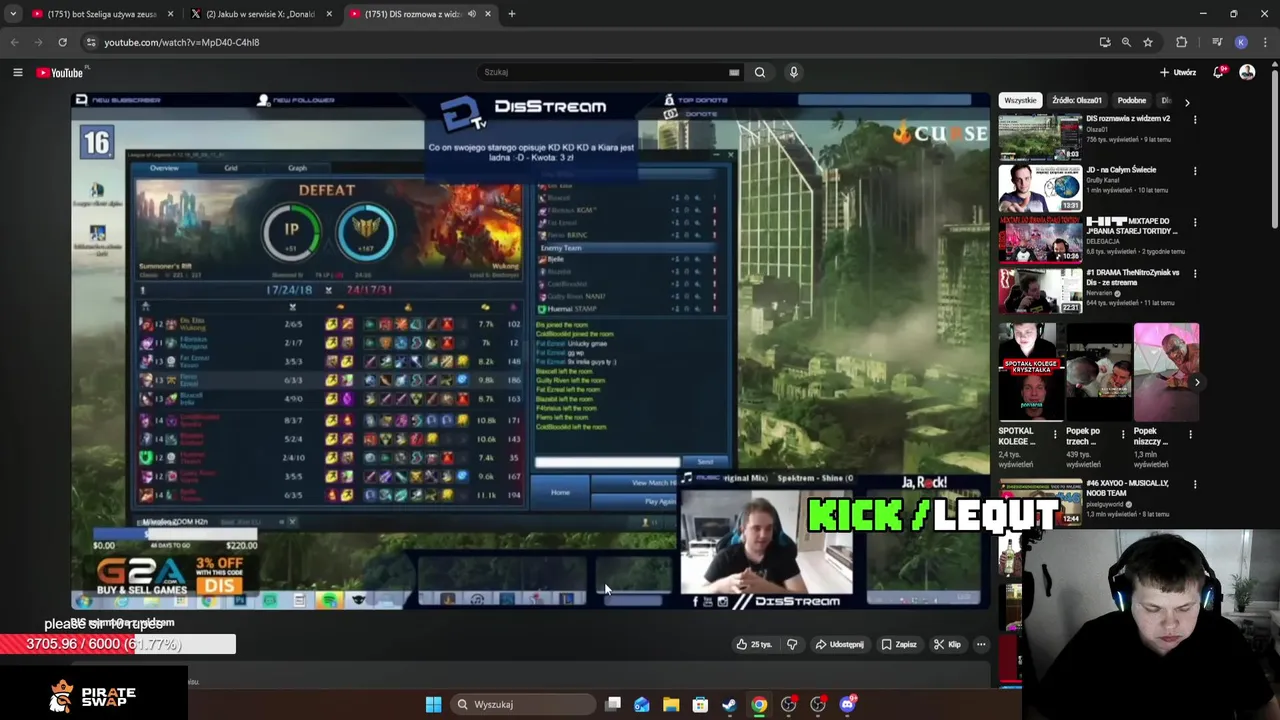Select the Wszystkie filter chip
The image size is (1280, 720).
(x=1020, y=101)
